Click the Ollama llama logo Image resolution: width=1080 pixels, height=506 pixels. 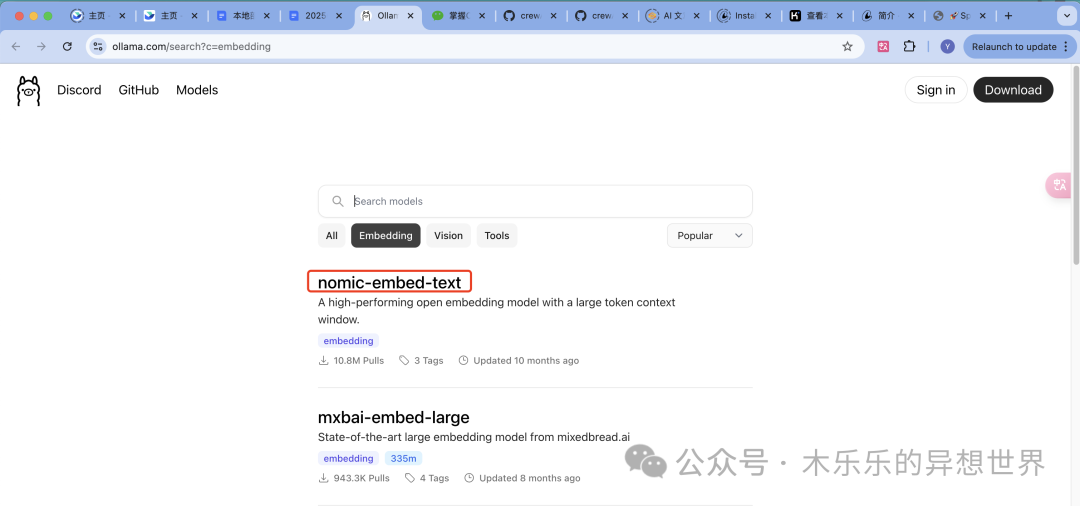point(28,91)
